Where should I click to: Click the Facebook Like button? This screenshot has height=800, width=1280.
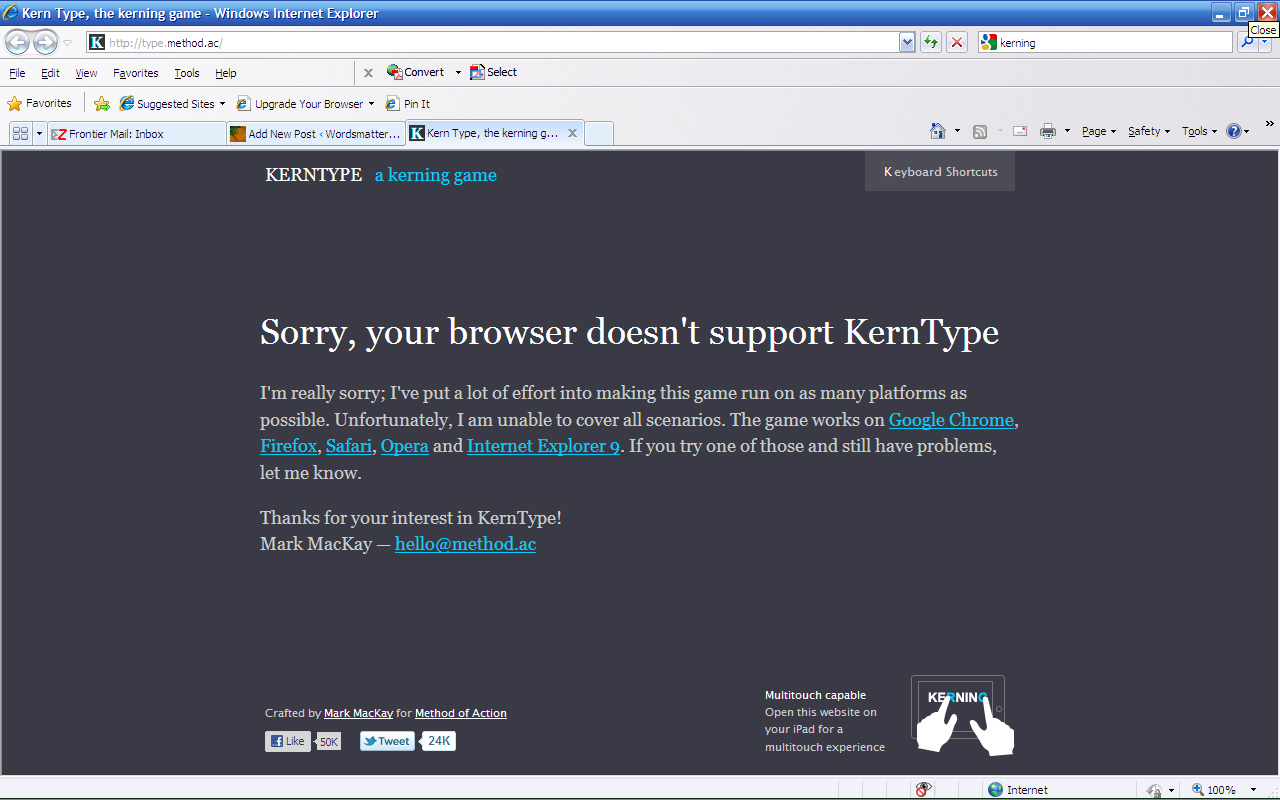pyautogui.click(x=288, y=741)
